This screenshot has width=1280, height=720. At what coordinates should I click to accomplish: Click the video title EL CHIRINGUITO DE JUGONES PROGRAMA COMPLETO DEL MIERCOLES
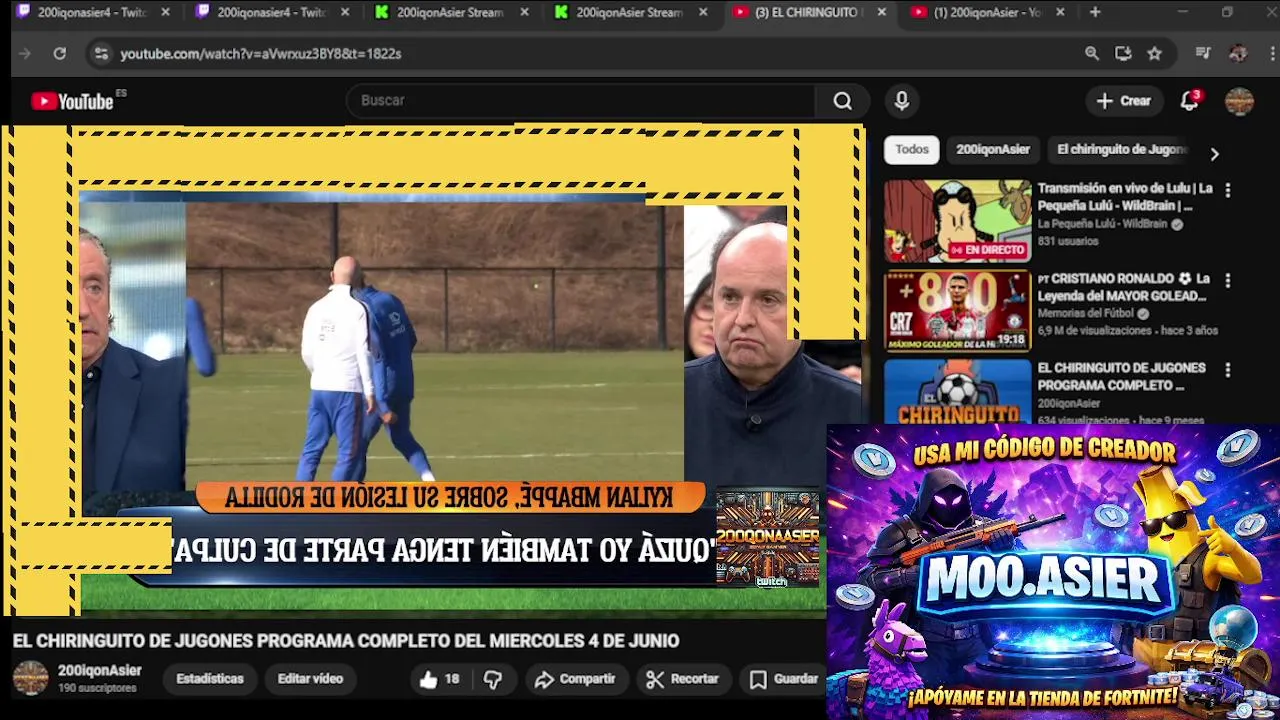346,641
